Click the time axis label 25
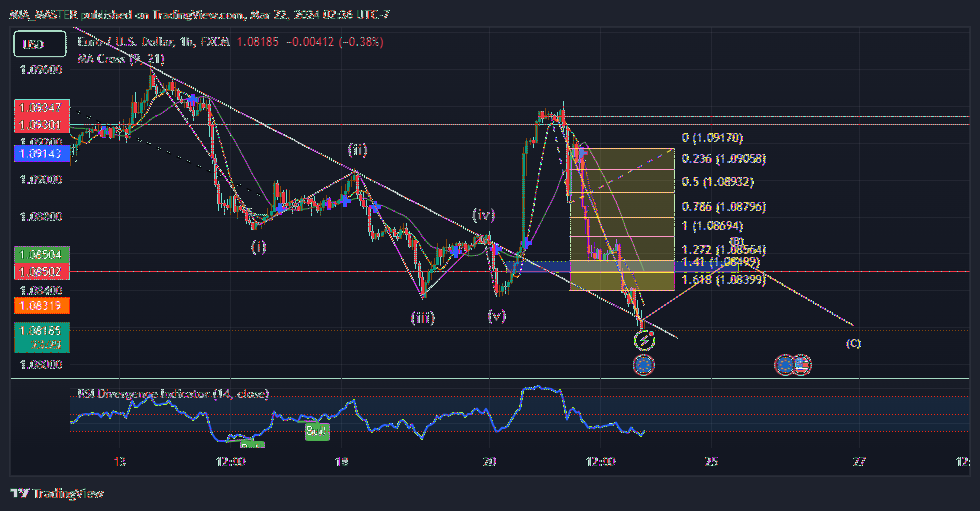The height and width of the screenshot is (511, 980). (711, 462)
